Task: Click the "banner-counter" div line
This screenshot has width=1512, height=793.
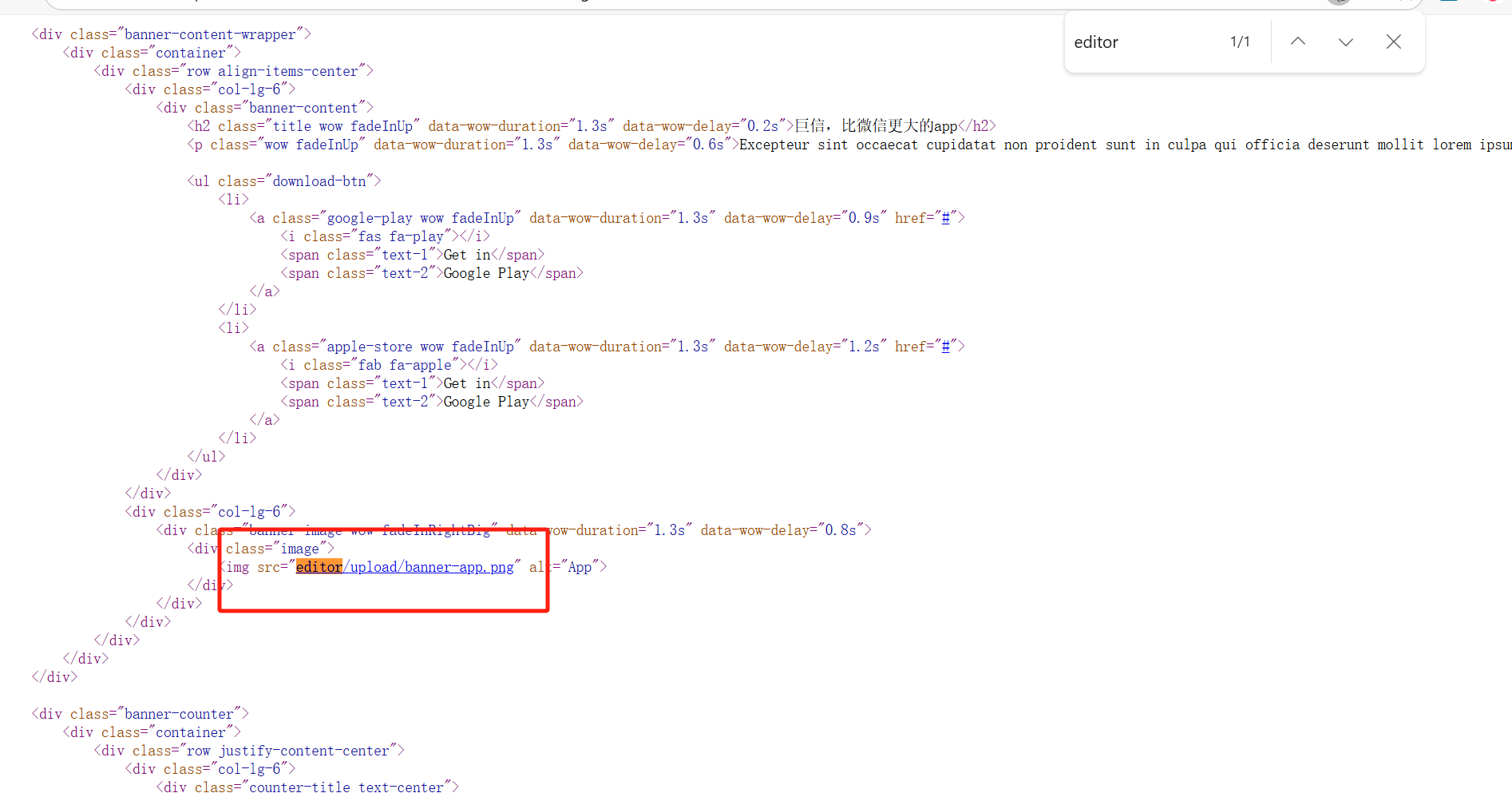Action: (x=141, y=714)
